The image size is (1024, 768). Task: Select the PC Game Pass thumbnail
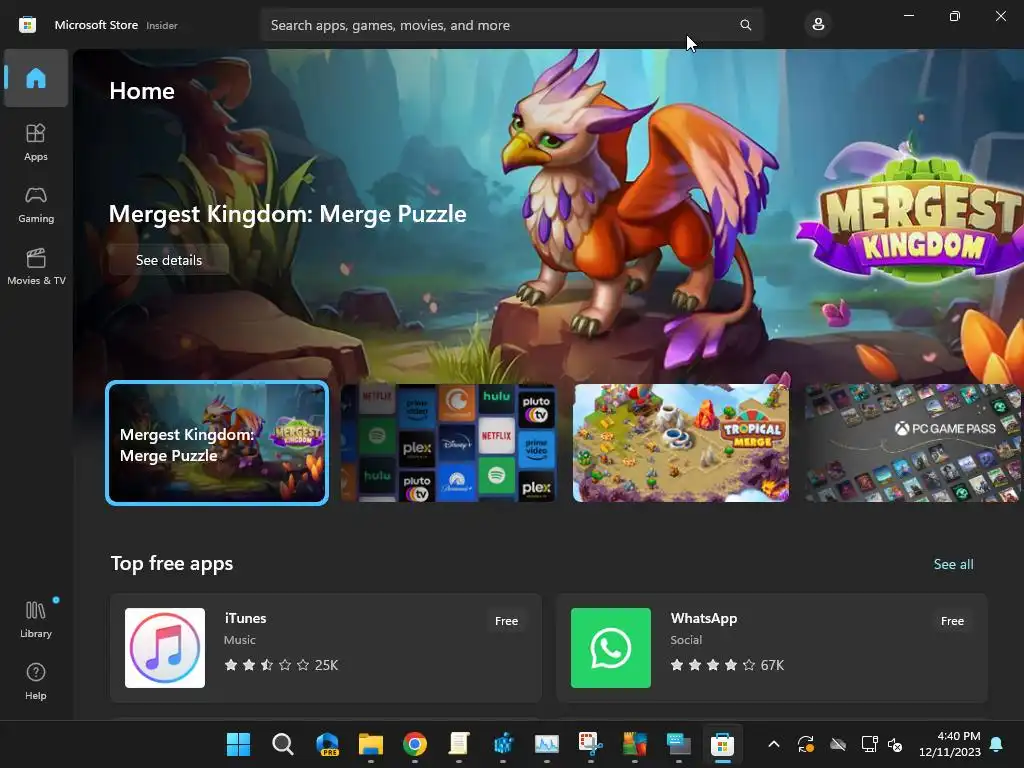click(x=914, y=443)
